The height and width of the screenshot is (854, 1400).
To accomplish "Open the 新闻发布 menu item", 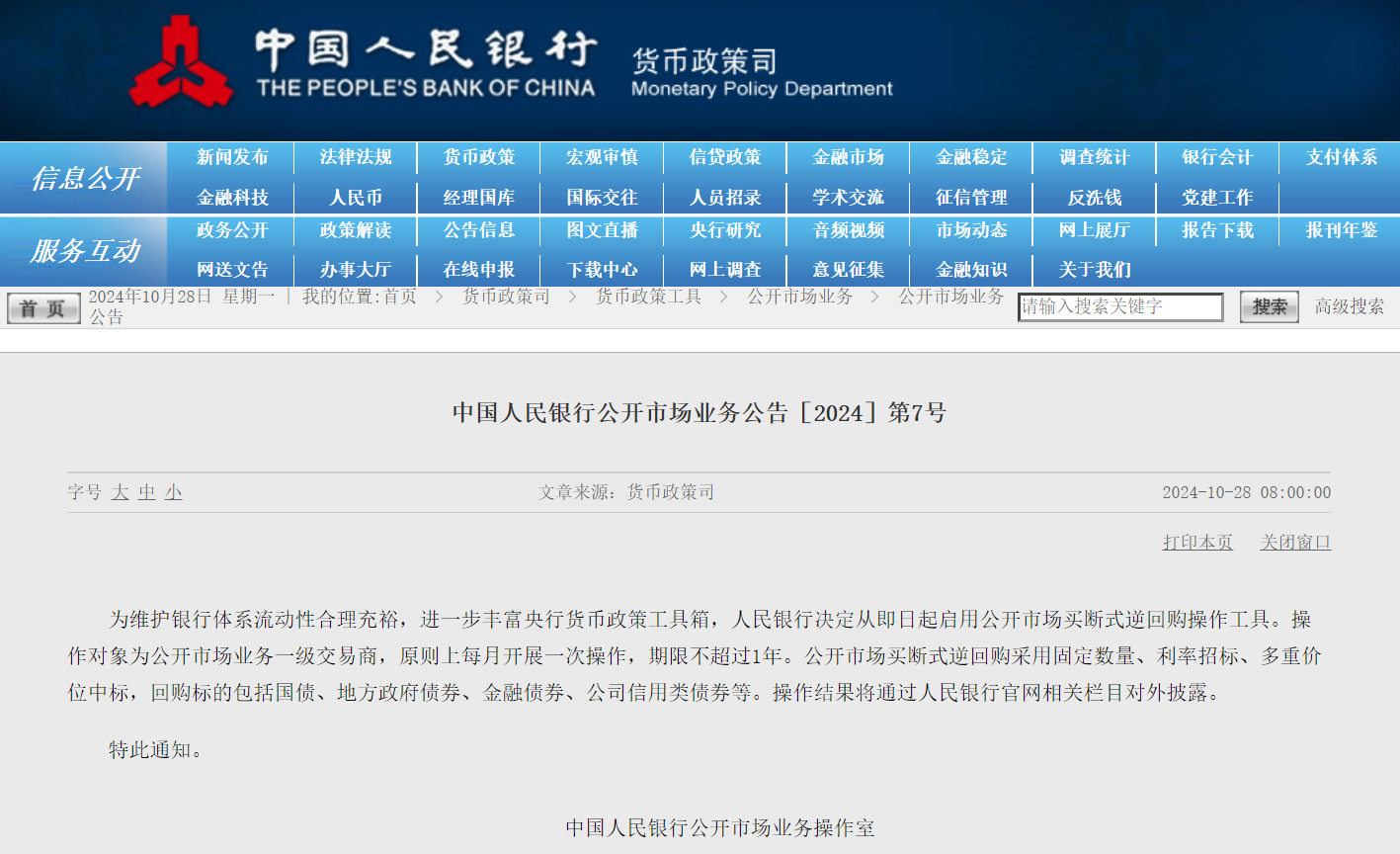I will [232, 157].
